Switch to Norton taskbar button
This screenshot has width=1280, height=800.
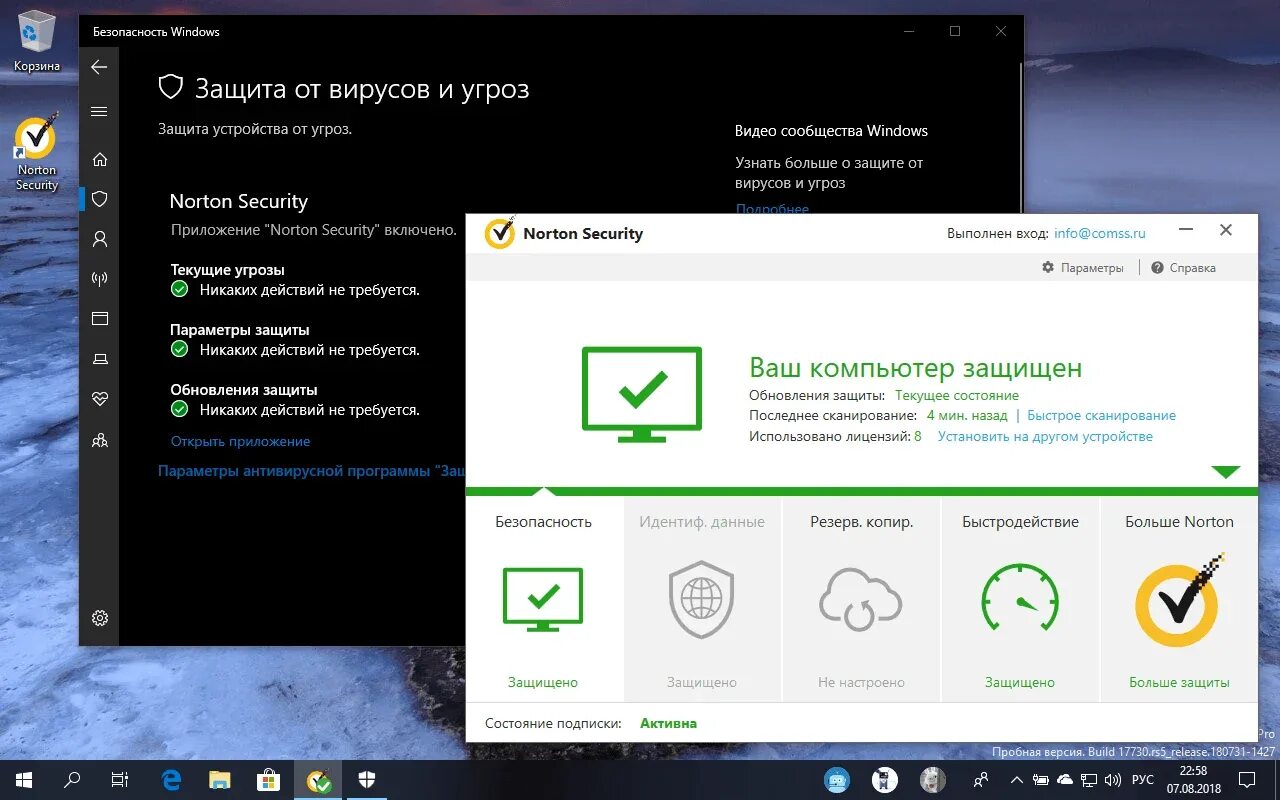coord(319,780)
